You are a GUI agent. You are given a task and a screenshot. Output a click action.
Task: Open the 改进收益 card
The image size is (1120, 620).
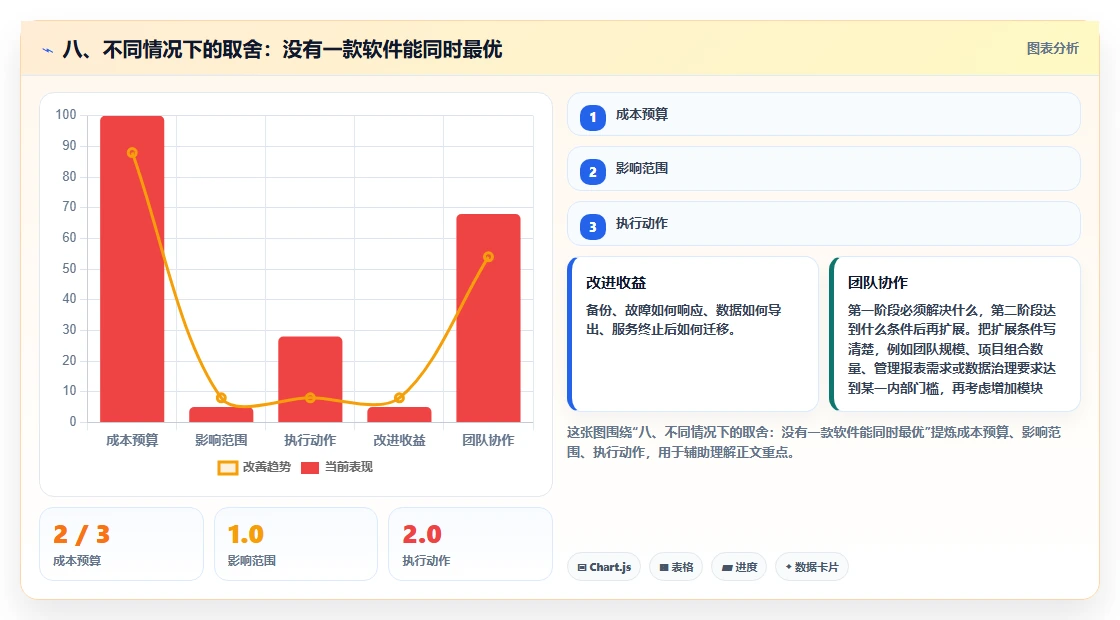point(693,334)
